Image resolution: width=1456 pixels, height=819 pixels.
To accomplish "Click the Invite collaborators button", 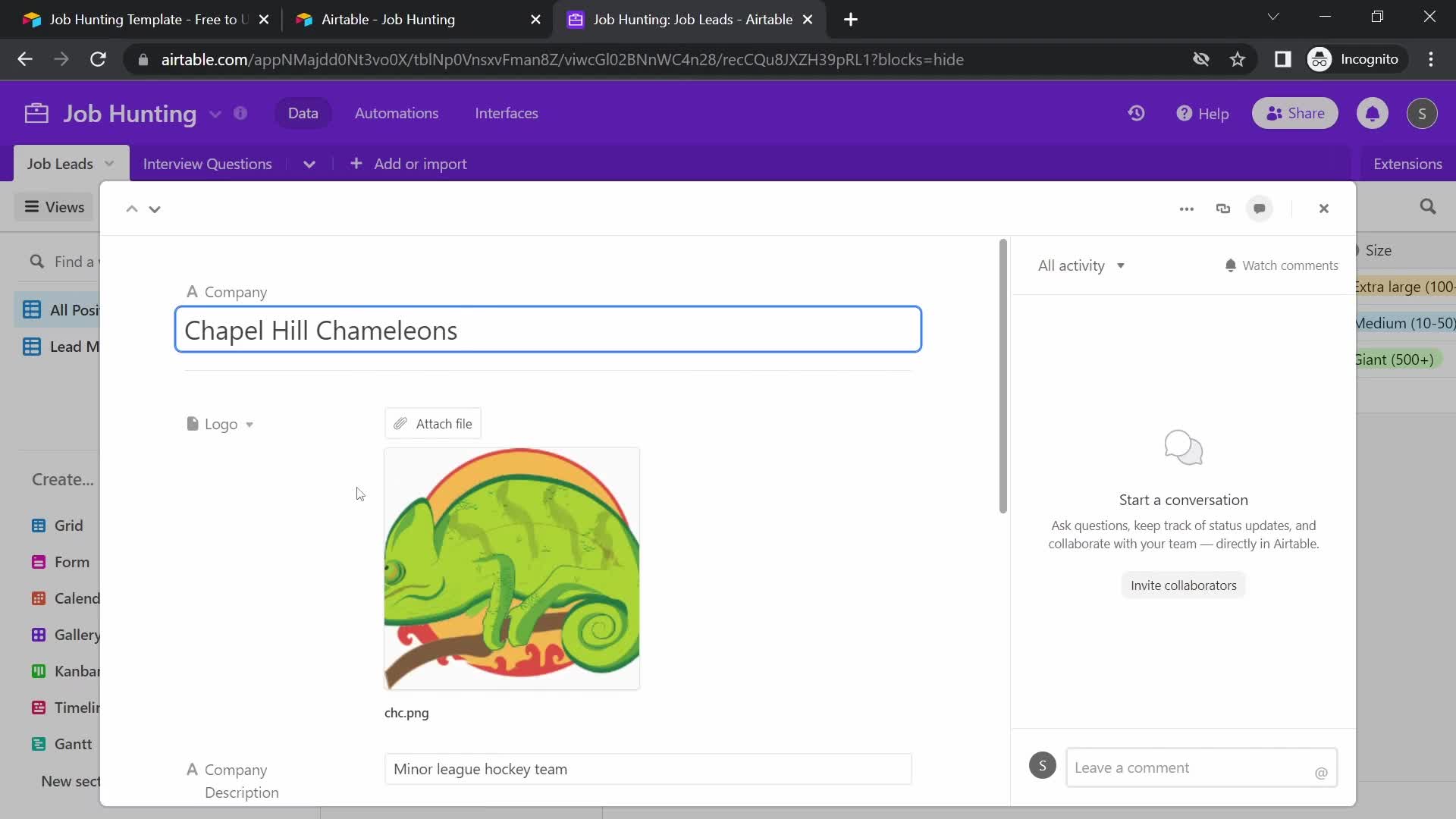I will click(x=1184, y=585).
